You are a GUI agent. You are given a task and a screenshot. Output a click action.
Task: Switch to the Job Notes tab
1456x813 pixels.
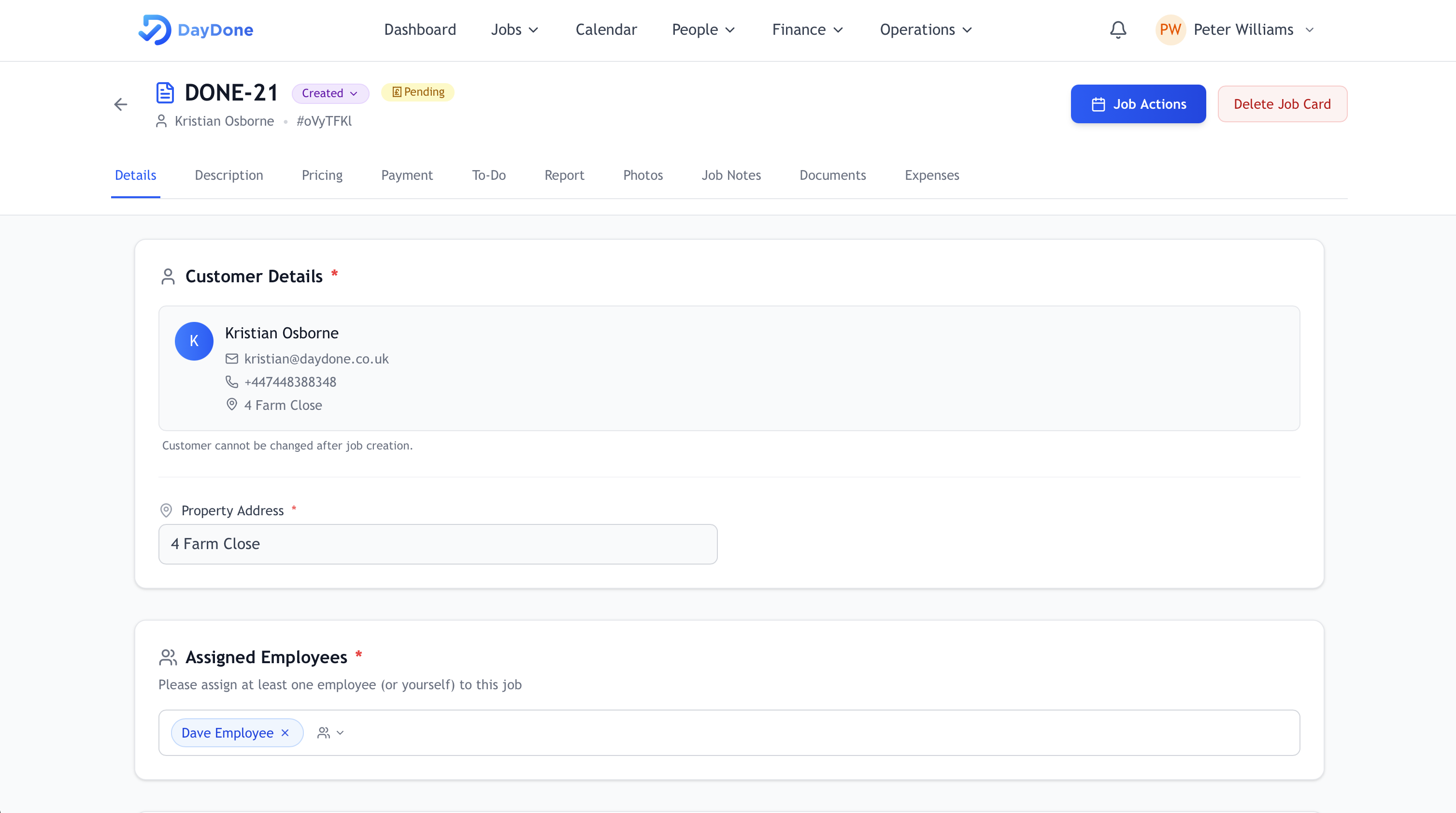tap(731, 175)
